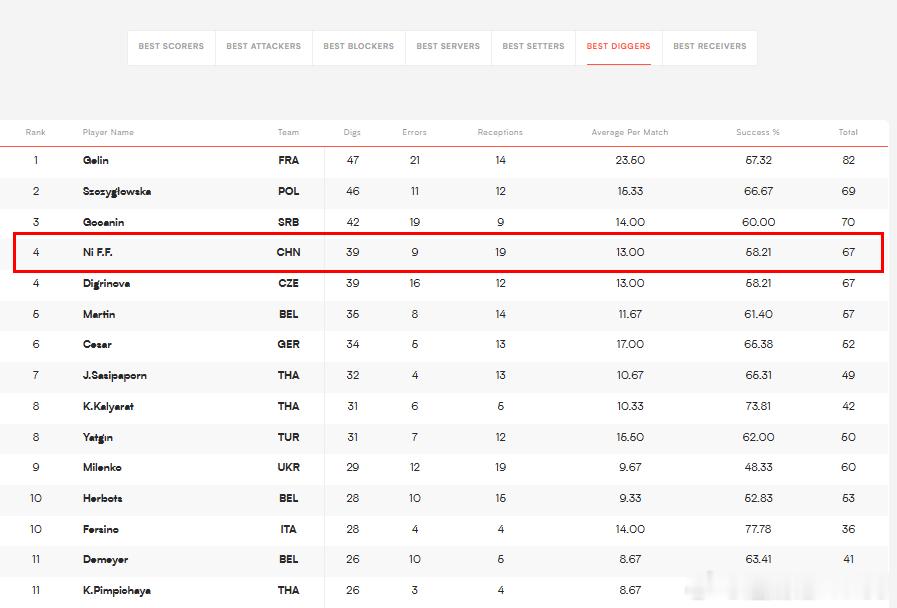Click Martin's 61.40 success value
Viewport: 897px width, 608px height.
coord(758,314)
